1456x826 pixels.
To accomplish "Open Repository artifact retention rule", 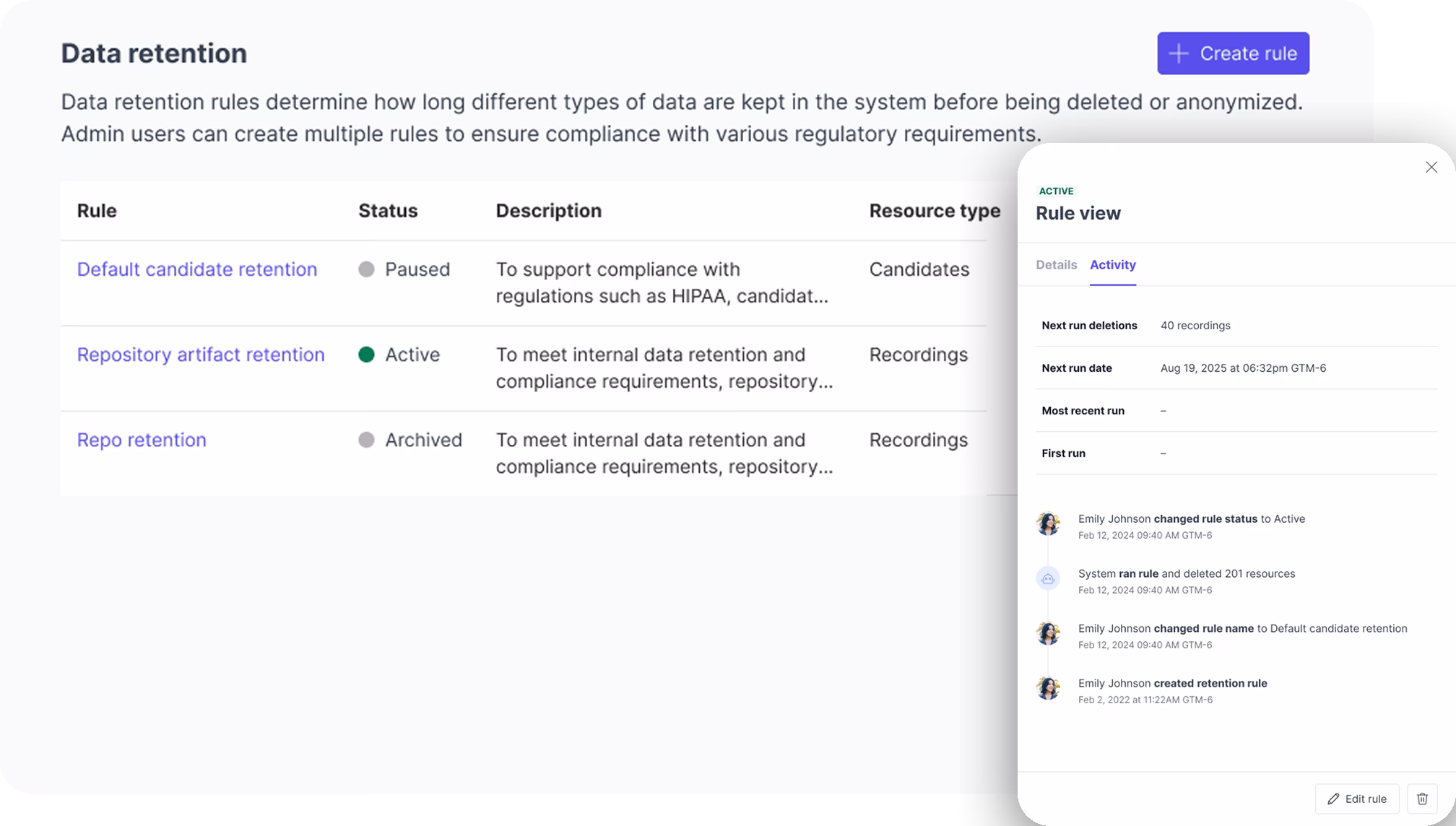I will [201, 355].
